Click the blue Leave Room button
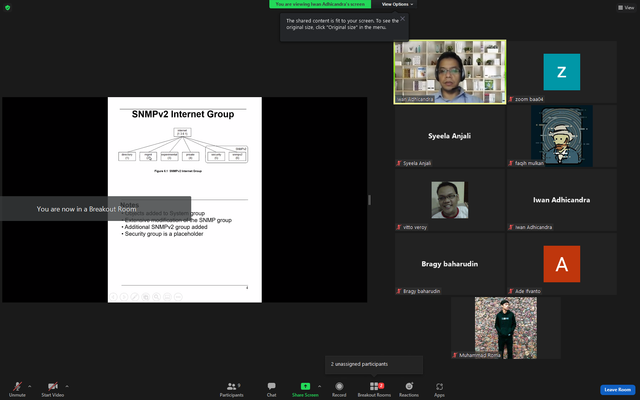Screen dimensions: 640x400 point(618,390)
